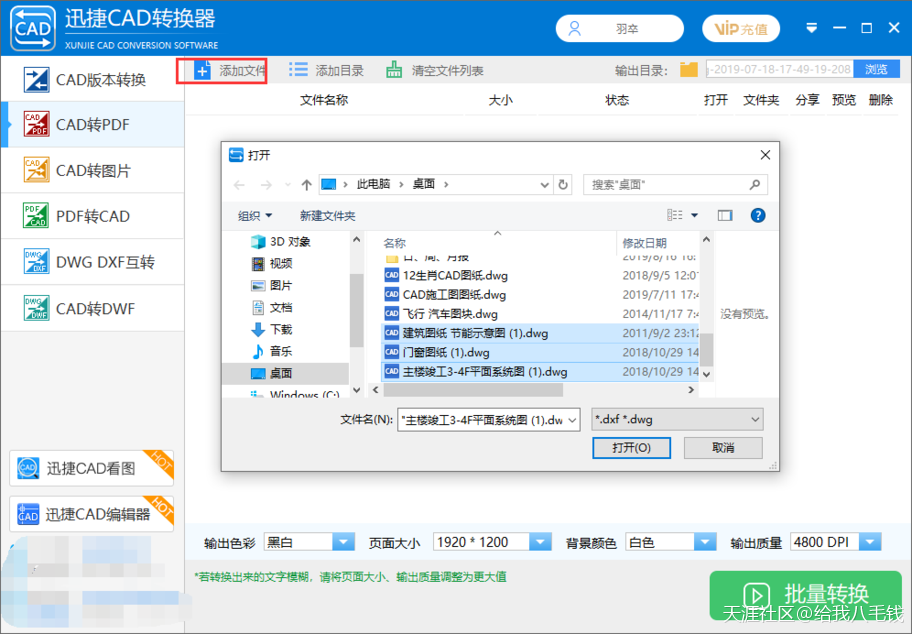Click 桌面 in the breadcrumb path
The height and width of the screenshot is (634, 912).
pyautogui.click(x=424, y=184)
